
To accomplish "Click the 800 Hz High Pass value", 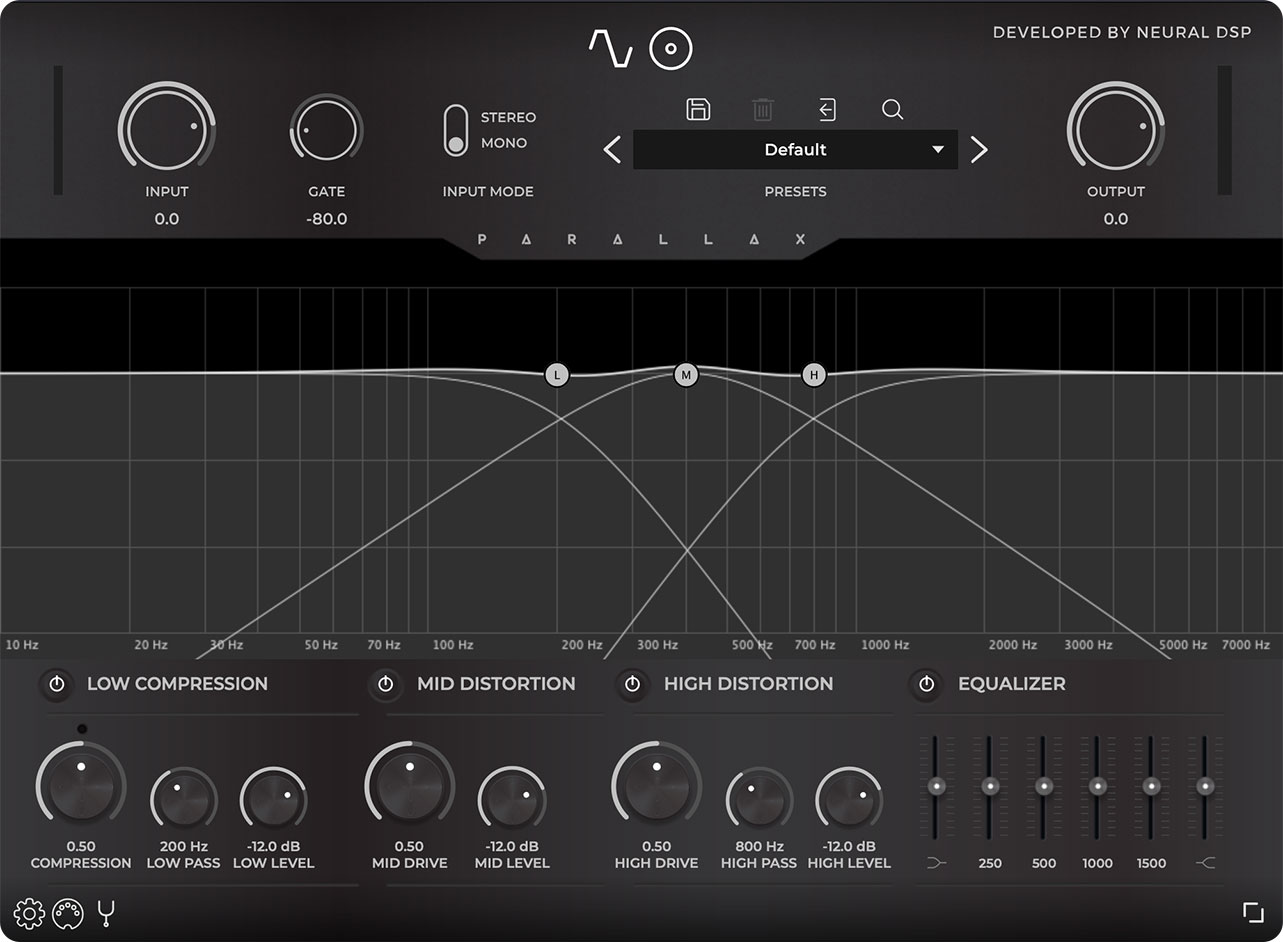I will 759,847.
